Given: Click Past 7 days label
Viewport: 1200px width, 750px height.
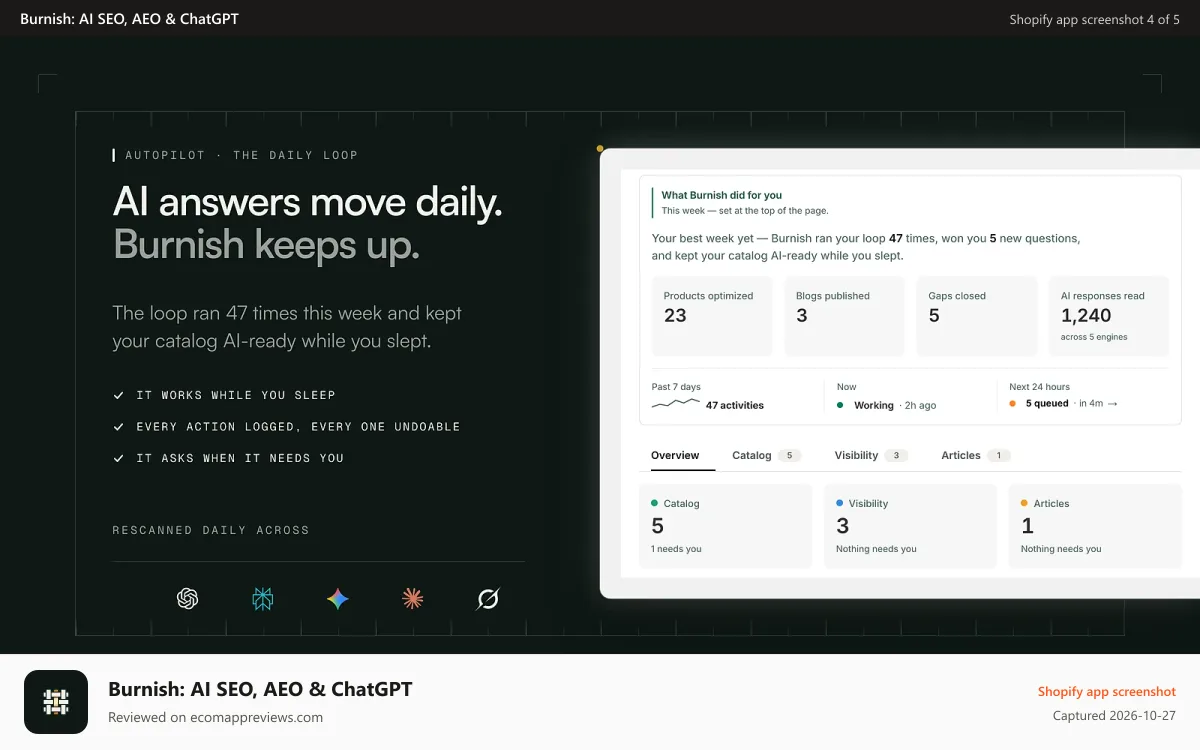Looking at the screenshot, I should pyautogui.click(x=676, y=387).
